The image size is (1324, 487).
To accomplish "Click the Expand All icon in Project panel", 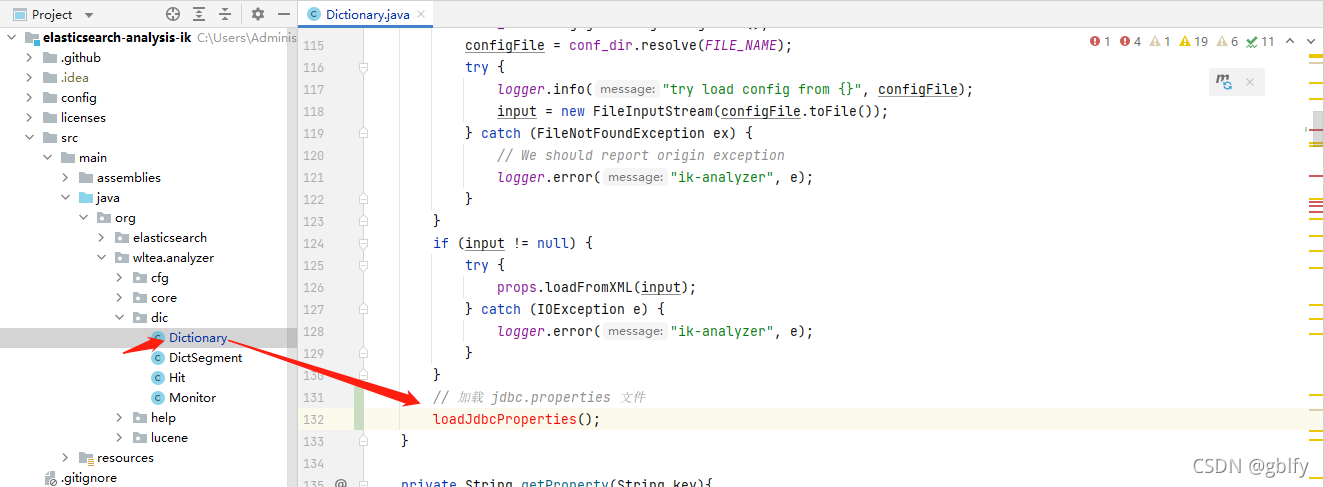I will pos(199,14).
